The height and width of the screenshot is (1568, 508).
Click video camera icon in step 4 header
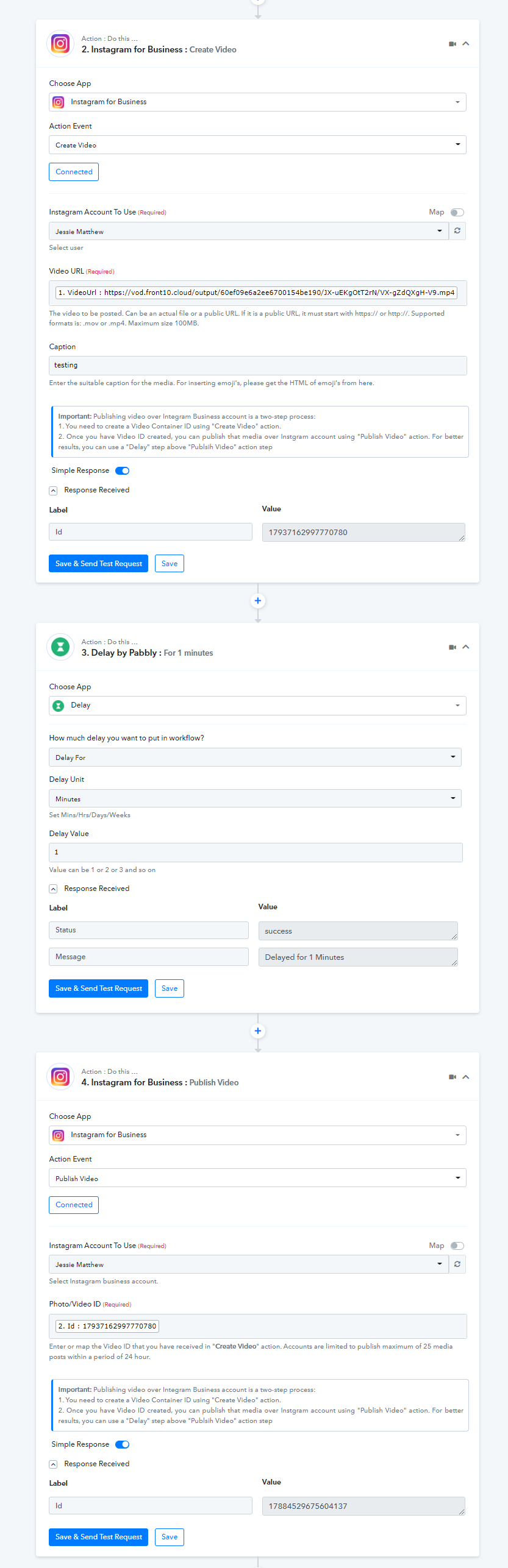(453, 1077)
